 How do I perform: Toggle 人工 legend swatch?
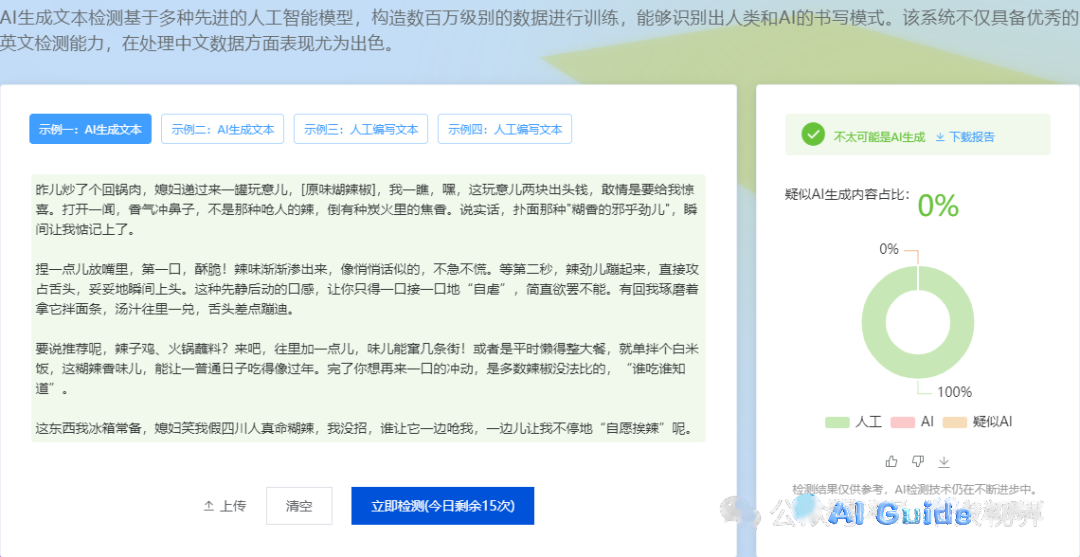pos(837,422)
